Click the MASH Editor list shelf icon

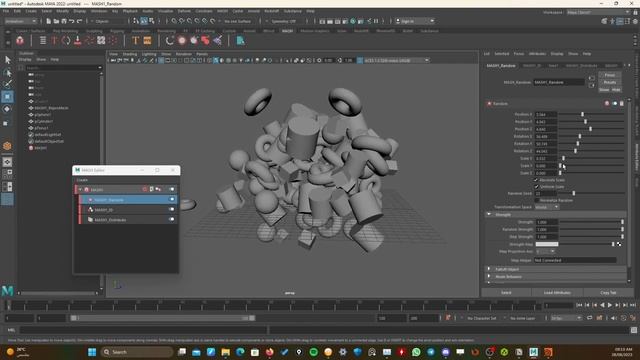[42, 40]
